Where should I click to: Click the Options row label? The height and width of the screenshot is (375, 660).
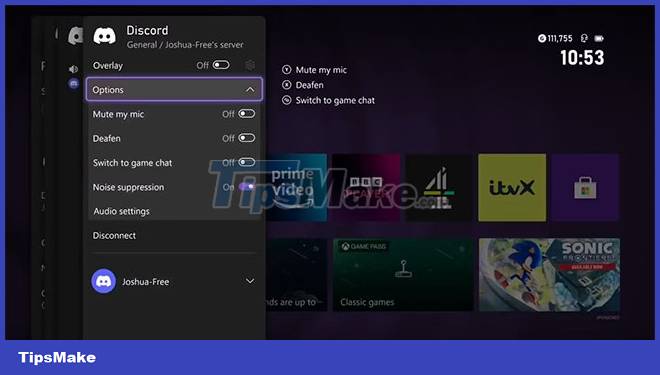[x=108, y=90]
